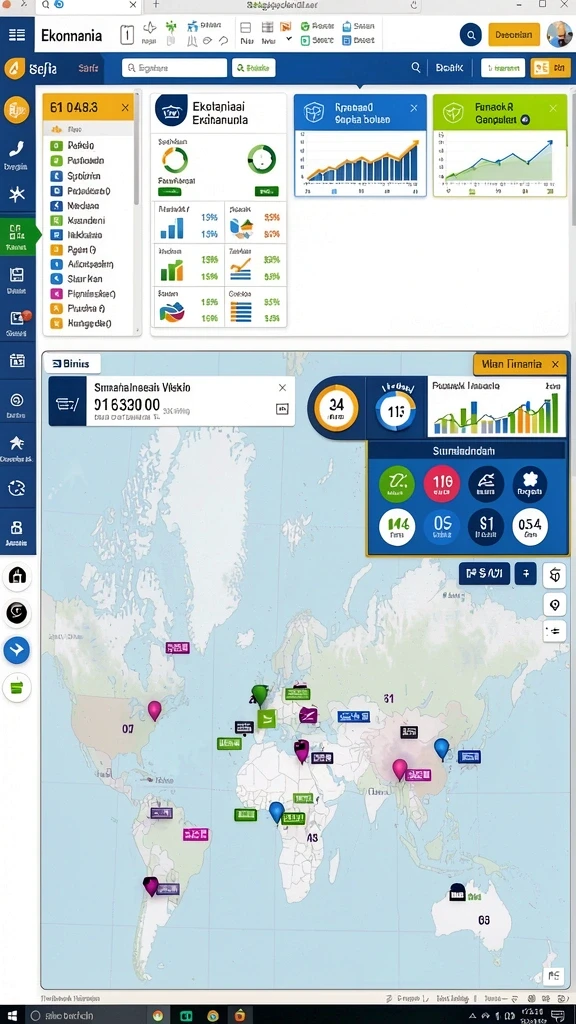Click the round dark-blue search icon in header
The width and height of the screenshot is (576, 1024).
(x=470, y=35)
